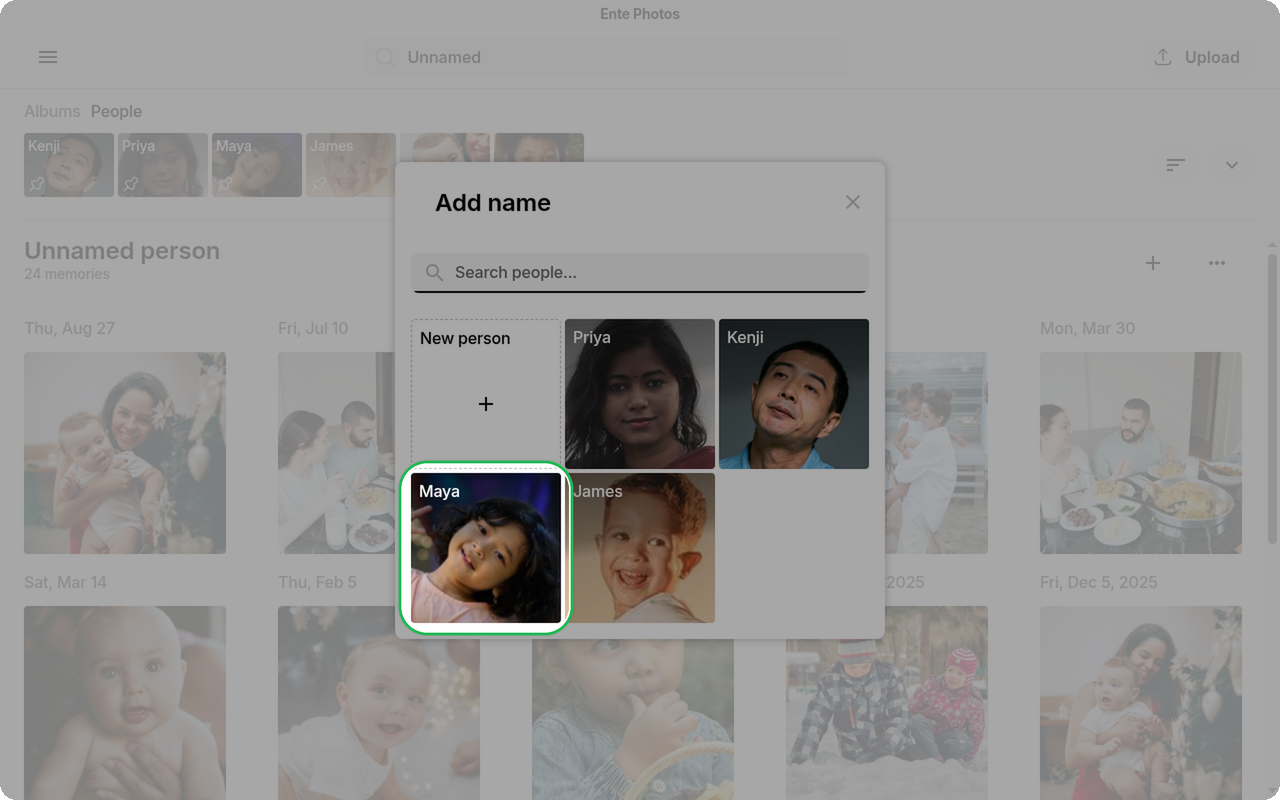
Task: Open the Thu, Feb 5 photo
Action: pyautogui.click(x=379, y=703)
